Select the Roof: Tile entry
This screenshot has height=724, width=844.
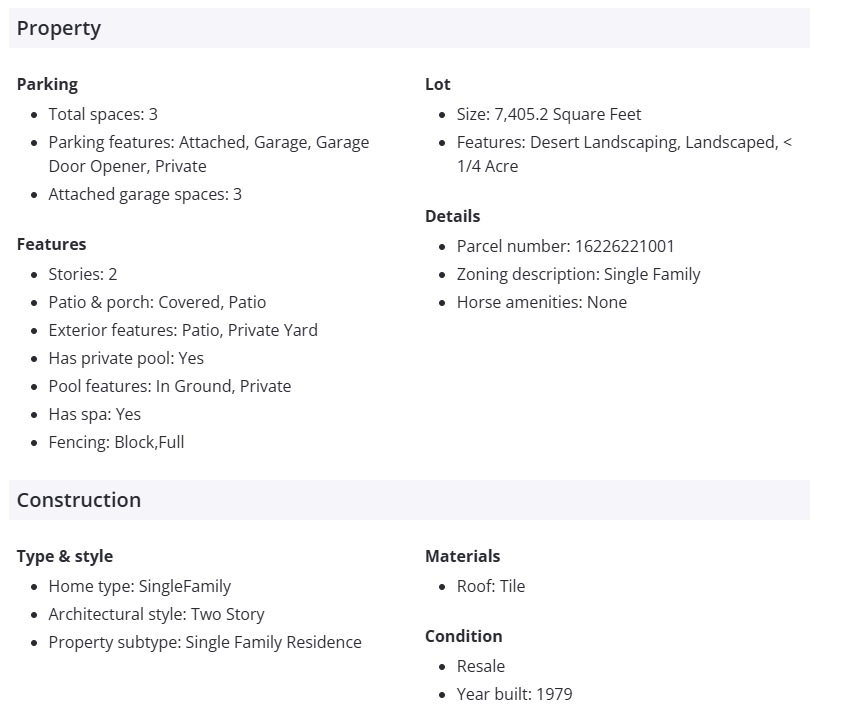point(491,586)
